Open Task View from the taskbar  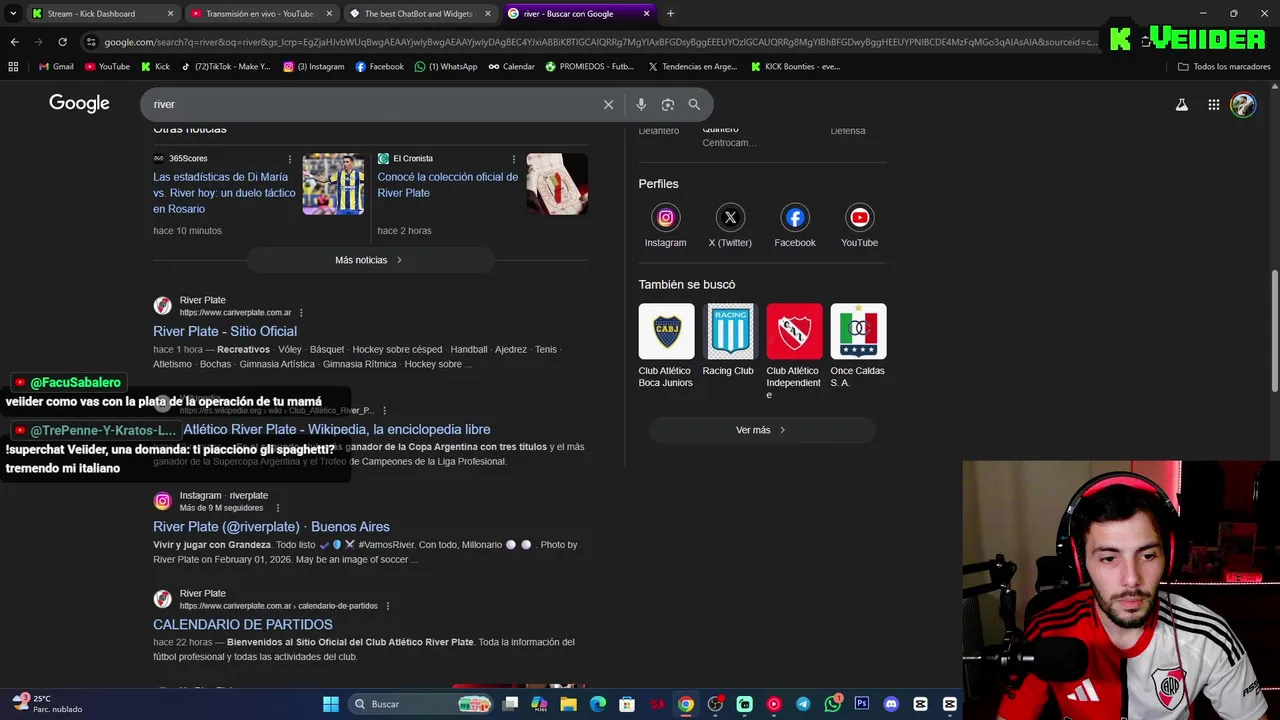coord(510,704)
